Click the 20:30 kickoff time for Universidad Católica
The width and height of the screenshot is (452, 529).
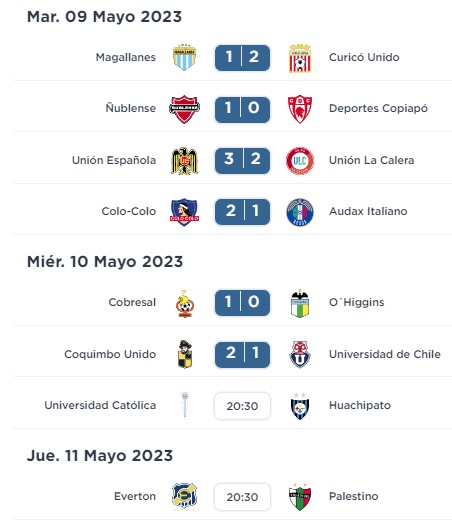click(242, 406)
